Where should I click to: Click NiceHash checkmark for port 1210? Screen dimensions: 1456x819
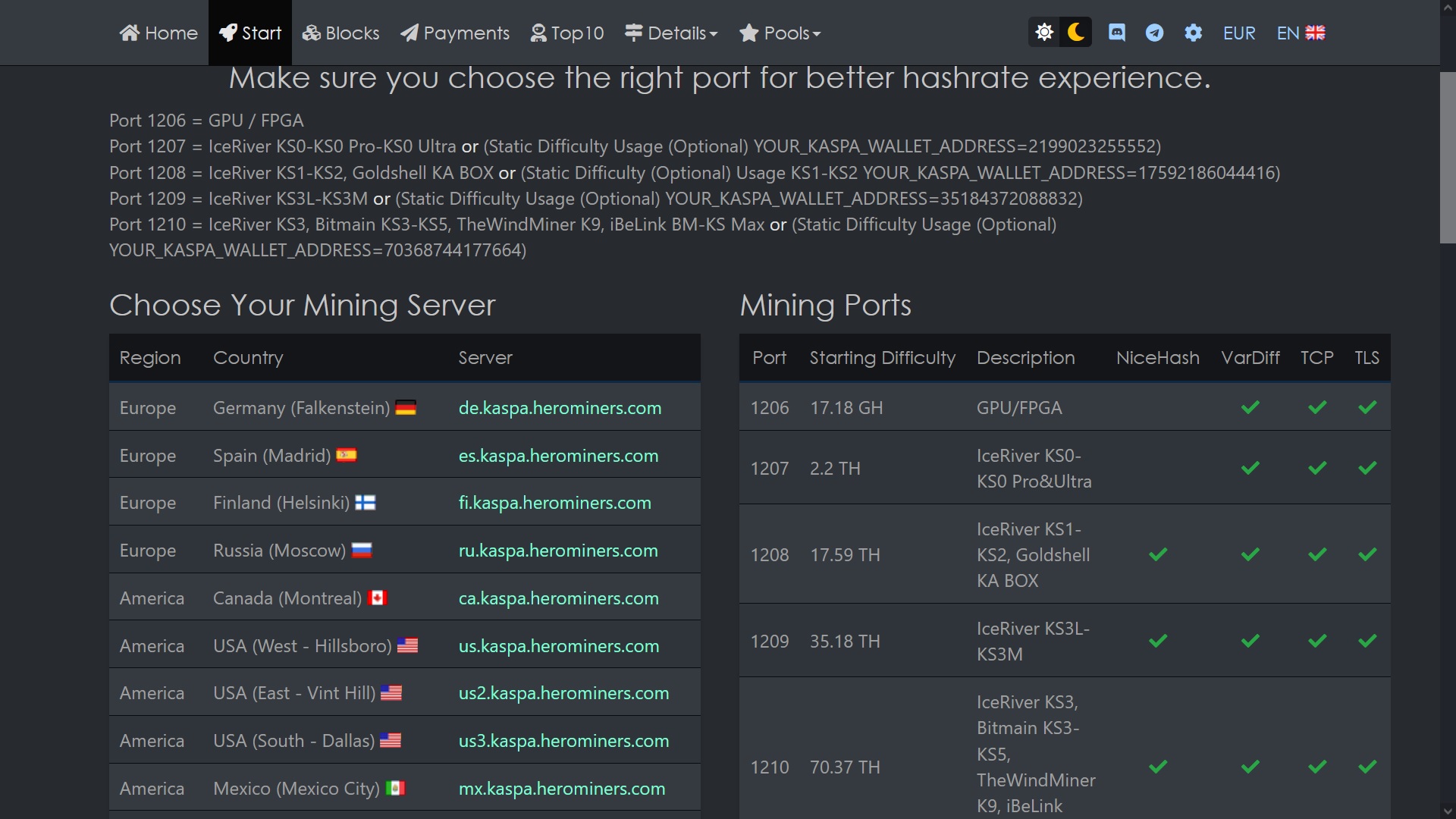tap(1158, 767)
